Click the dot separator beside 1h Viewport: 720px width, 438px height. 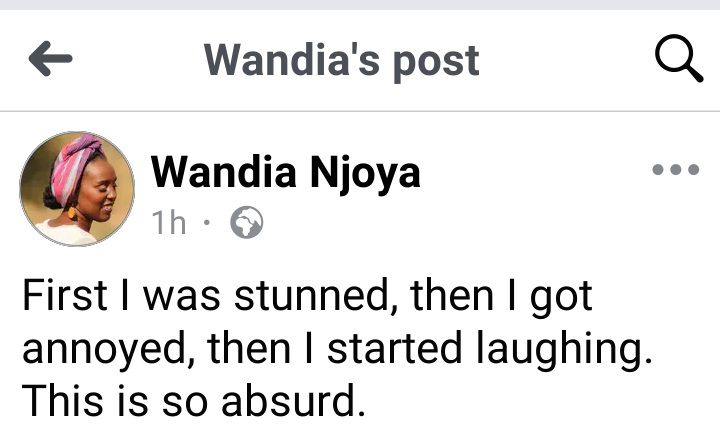click(x=206, y=224)
